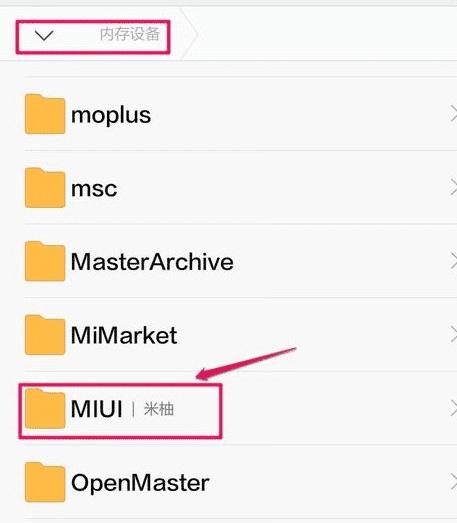
Task: Click the 内存设备 breadcrumb label
Action: click(130, 34)
